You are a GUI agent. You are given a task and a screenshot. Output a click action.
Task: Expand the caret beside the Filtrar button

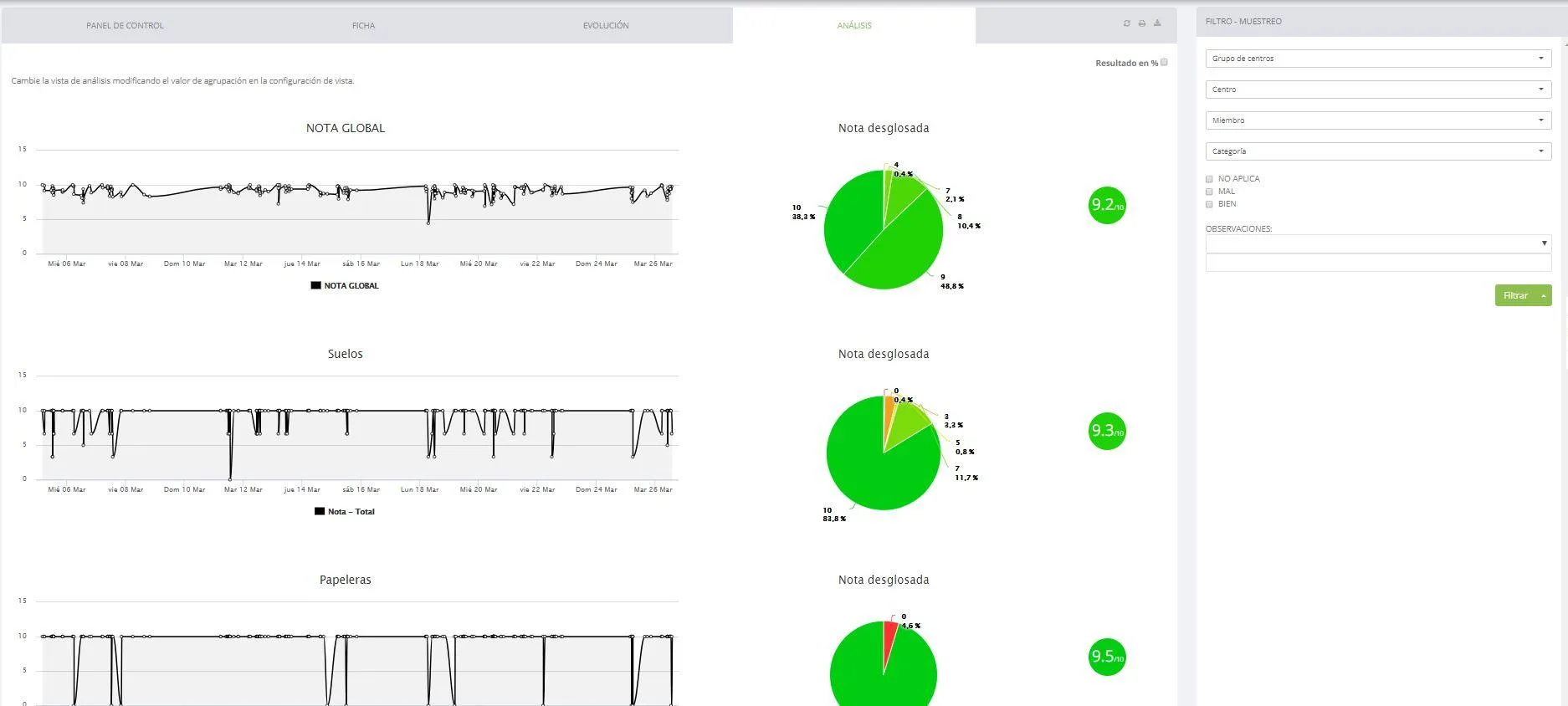coord(1543,295)
